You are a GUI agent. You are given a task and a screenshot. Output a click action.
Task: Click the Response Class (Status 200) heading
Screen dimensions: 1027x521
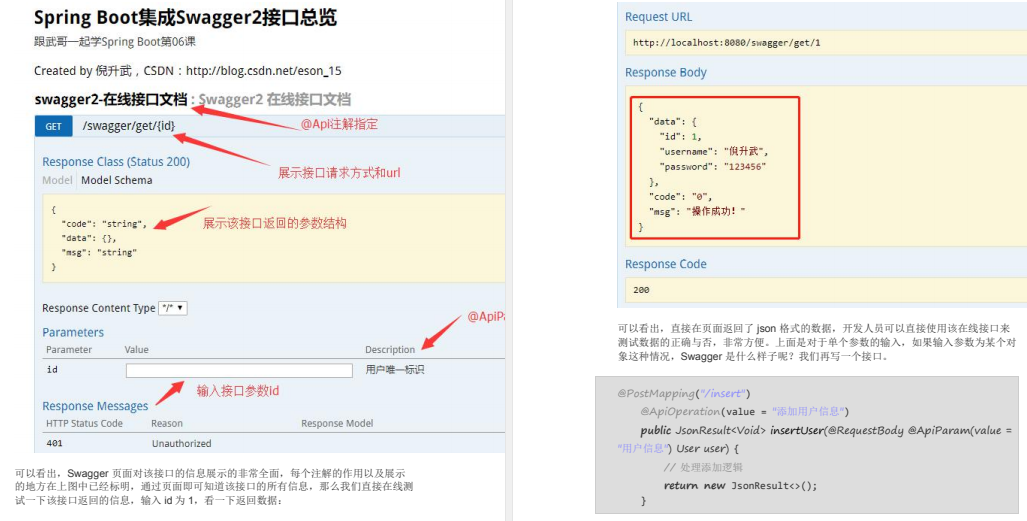[x=116, y=162]
